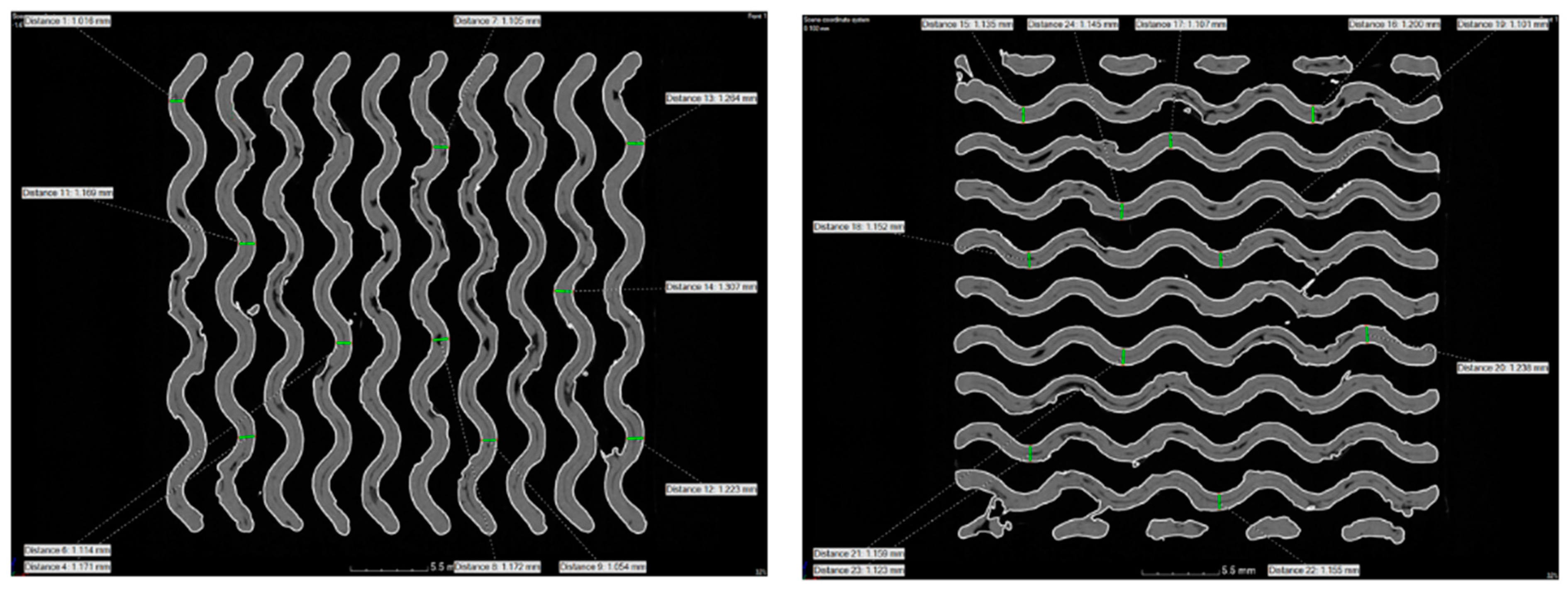Select the Distance 18 annotation label
This screenshot has width=1568, height=591.
(x=859, y=227)
